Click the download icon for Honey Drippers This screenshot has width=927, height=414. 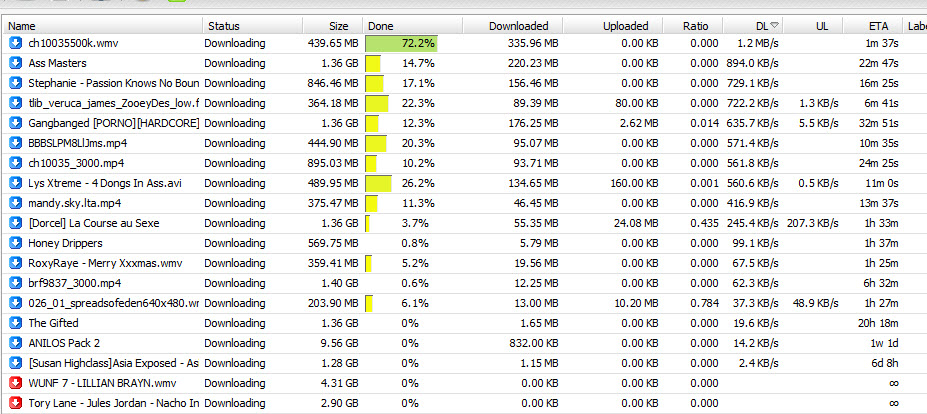[15, 243]
